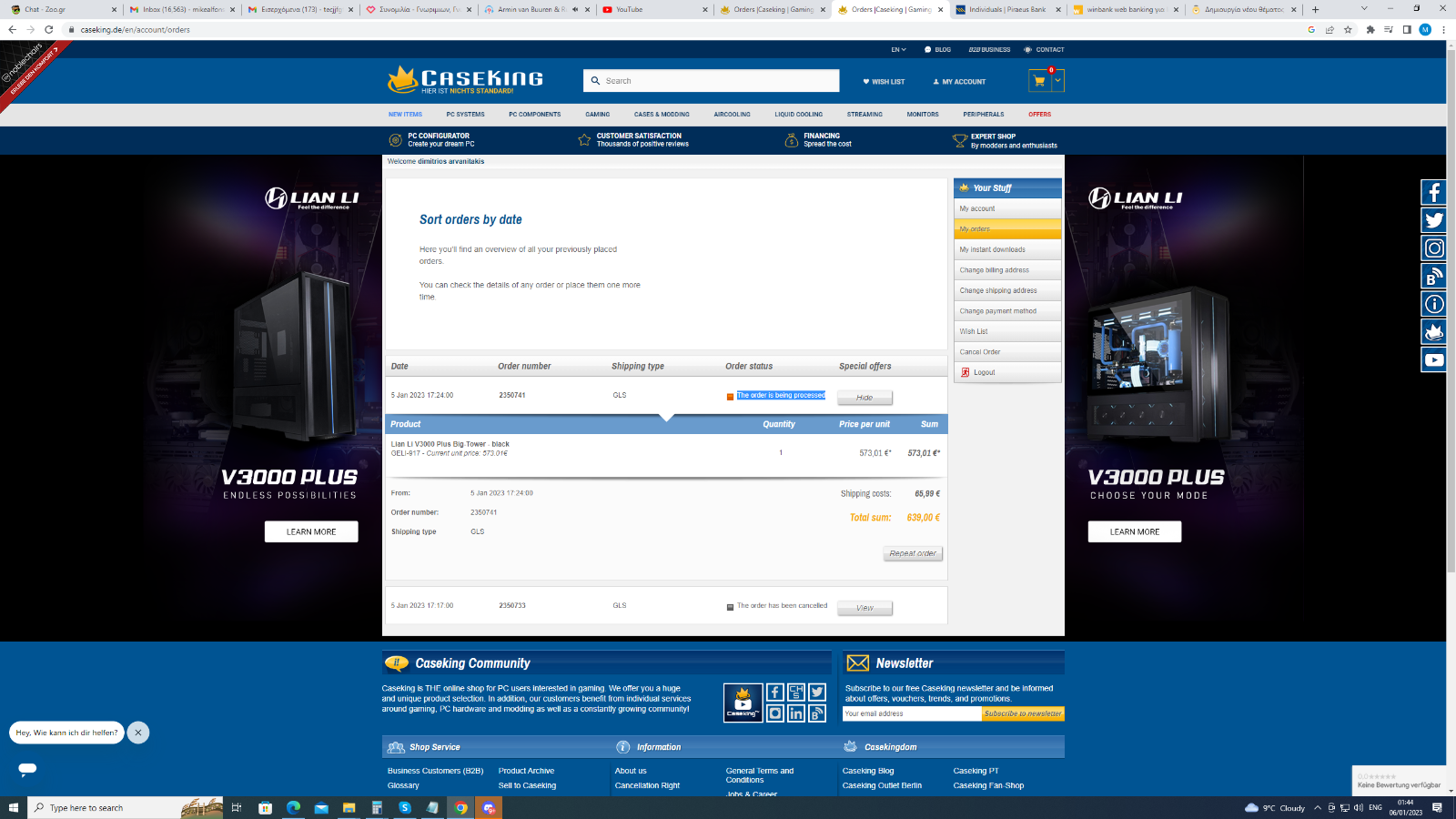Open the CASES & MODDING menu
Image resolution: width=1456 pixels, height=819 pixels.
(662, 115)
